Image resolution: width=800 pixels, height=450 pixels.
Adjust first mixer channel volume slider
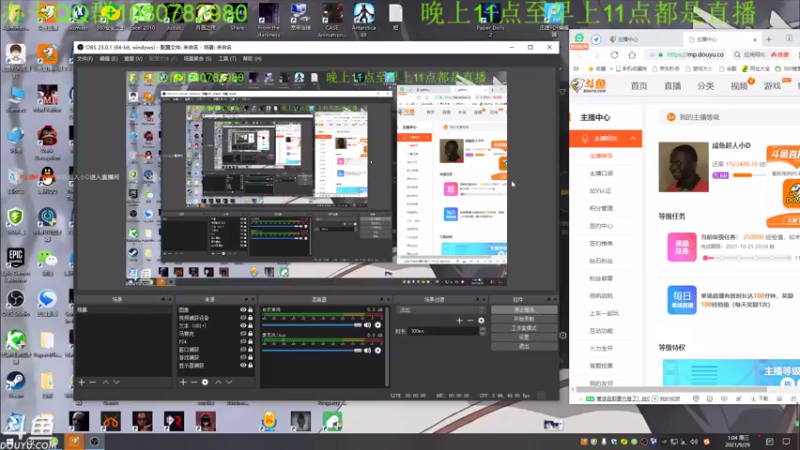pyautogui.click(x=312, y=325)
